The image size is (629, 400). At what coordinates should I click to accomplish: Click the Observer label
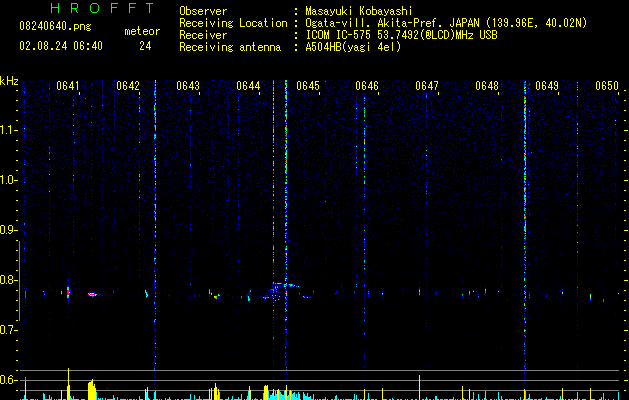[x=203, y=11]
